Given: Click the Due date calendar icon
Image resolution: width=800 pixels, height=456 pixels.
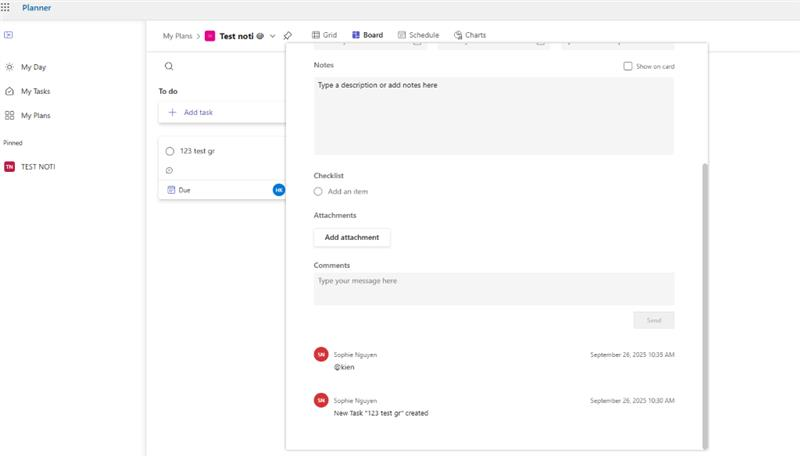Looking at the screenshot, I should pos(171,190).
